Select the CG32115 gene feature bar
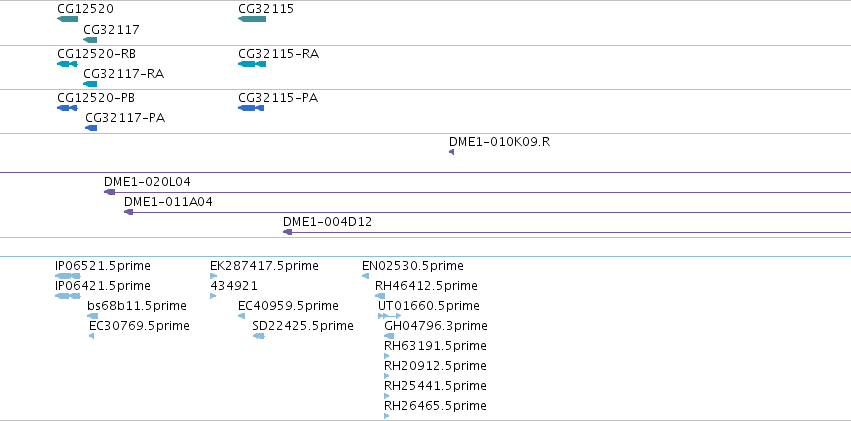The width and height of the screenshot is (851, 421). [252, 19]
